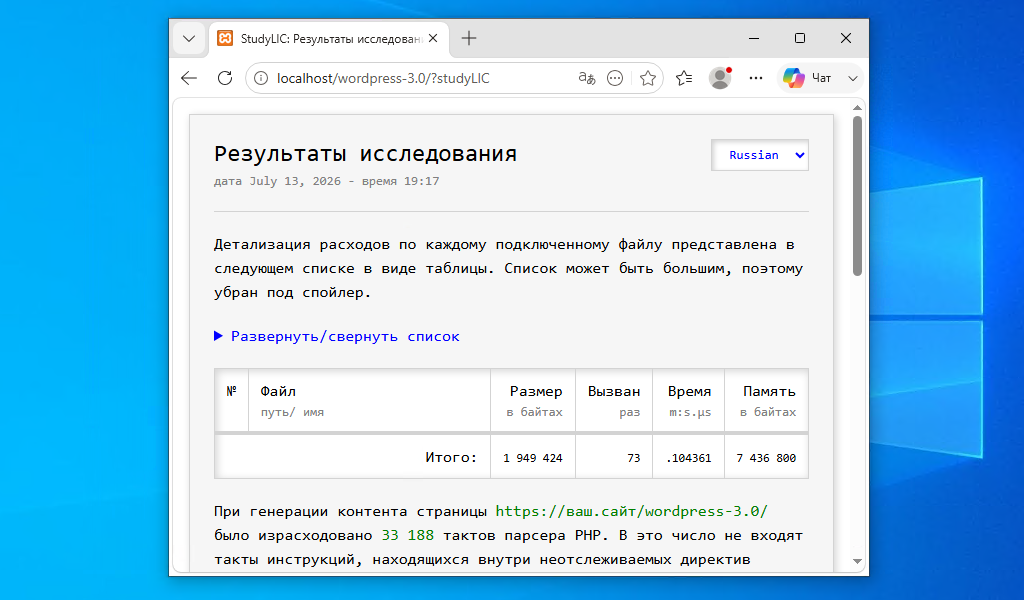Click the address bar URL localhost/wordpress-3.0
1024x600 pixels.
[x=383, y=78]
